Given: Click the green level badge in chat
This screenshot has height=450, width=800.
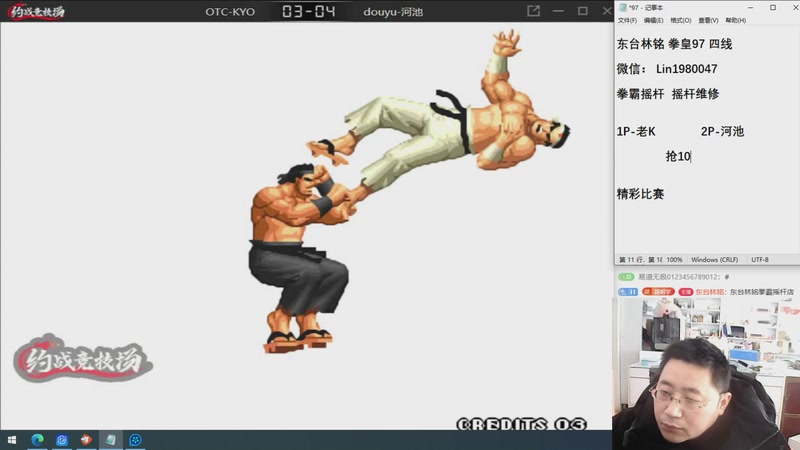Looking at the screenshot, I should coord(626,277).
